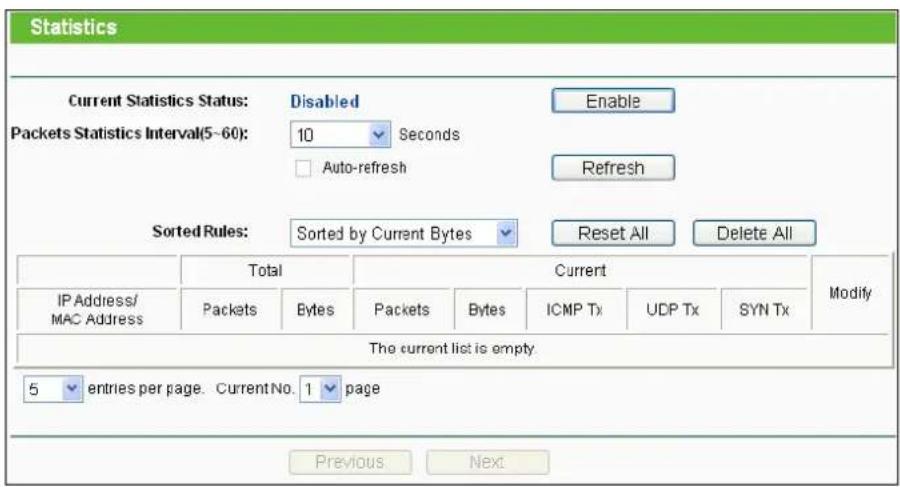The height and width of the screenshot is (487, 900).
Task: Click the ICMP Tx column header
Action: coord(574,310)
